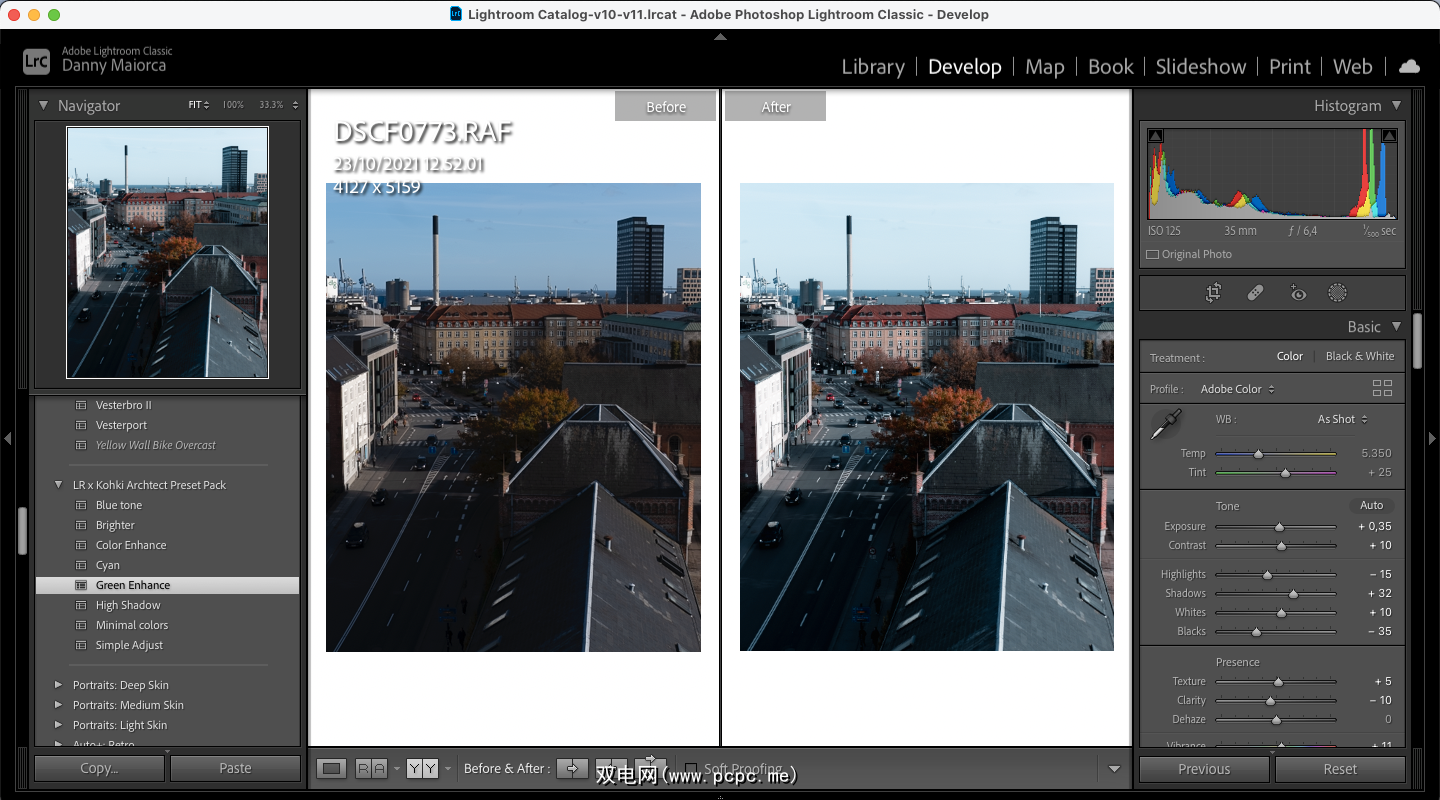This screenshot has width=1440, height=800.
Task: Click the Exposure slider handle
Action: pyautogui.click(x=1279, y=526)
